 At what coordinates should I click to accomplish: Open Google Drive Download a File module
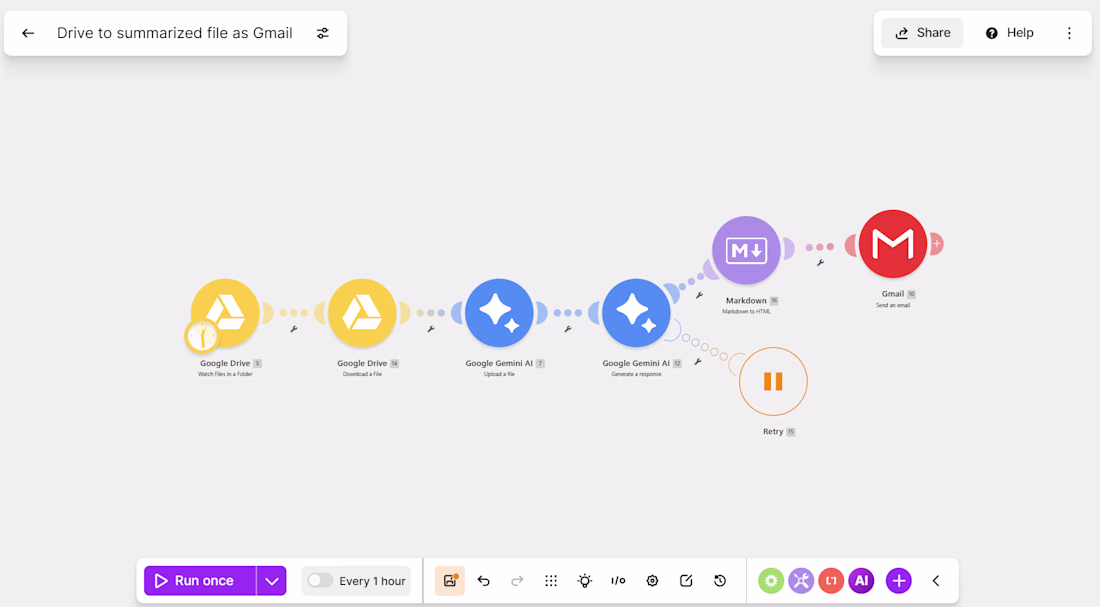(x=362, y=313)
